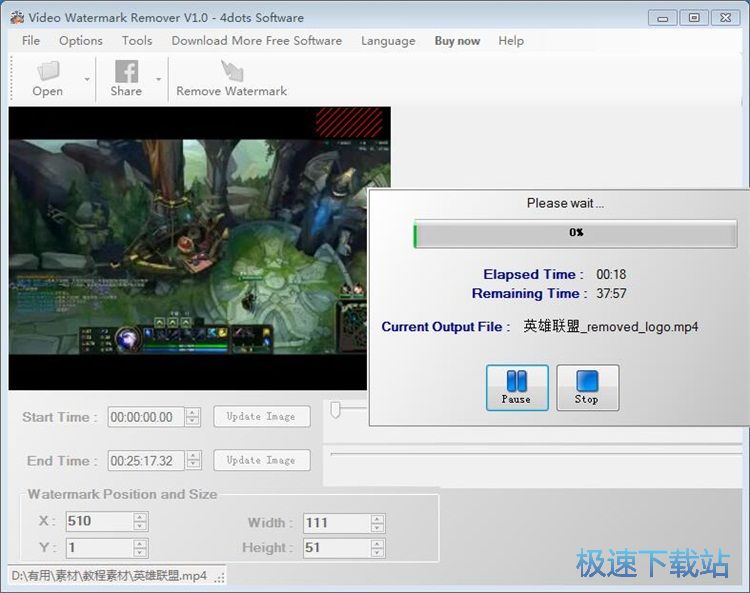Click the Elapsed Time value 00:18
Image resolution: width=750 pixels, height=593 pixels.
(611, 275)
